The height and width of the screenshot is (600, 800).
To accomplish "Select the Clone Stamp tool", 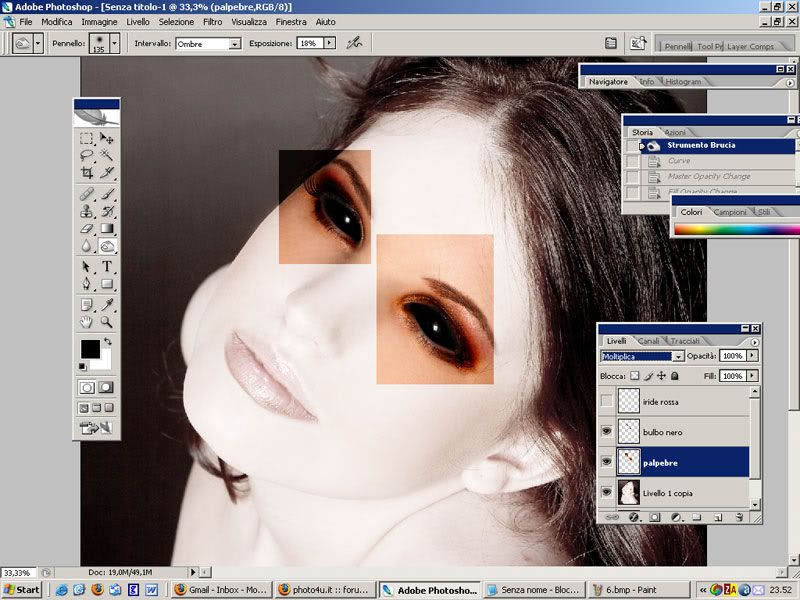I will 86,211.
